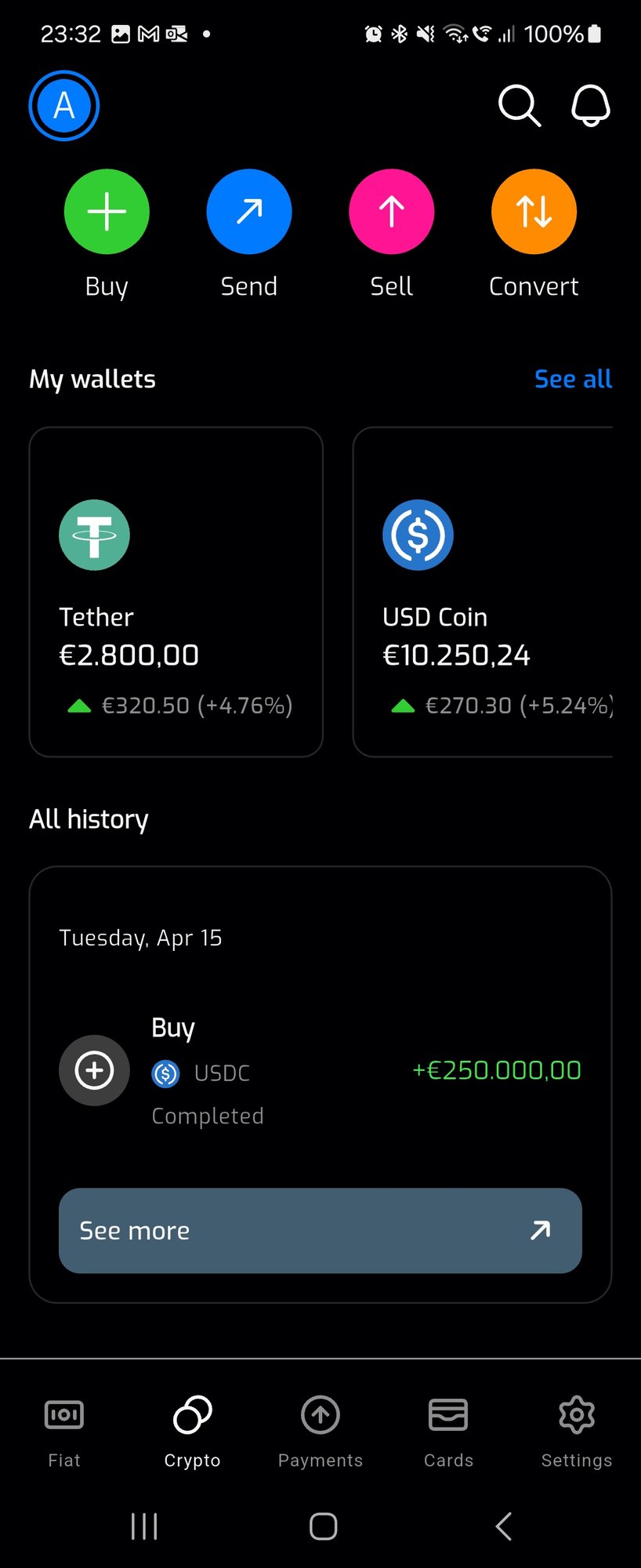Go to the Payments tab
The height and width of the screenshot is (1568, 641).
320,1431
